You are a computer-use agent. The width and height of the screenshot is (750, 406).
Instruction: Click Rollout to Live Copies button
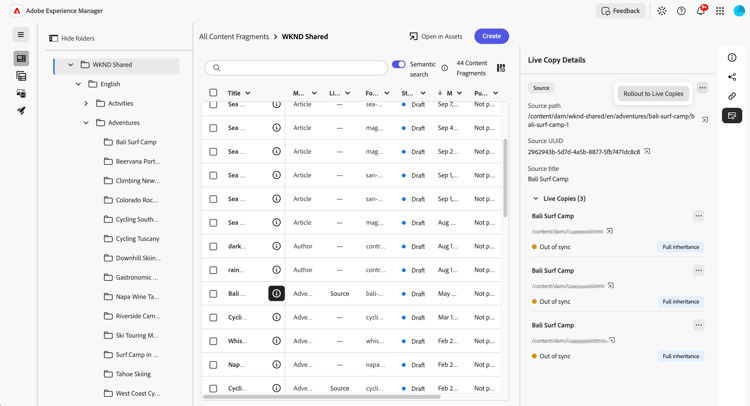click(x=653, y=94)
